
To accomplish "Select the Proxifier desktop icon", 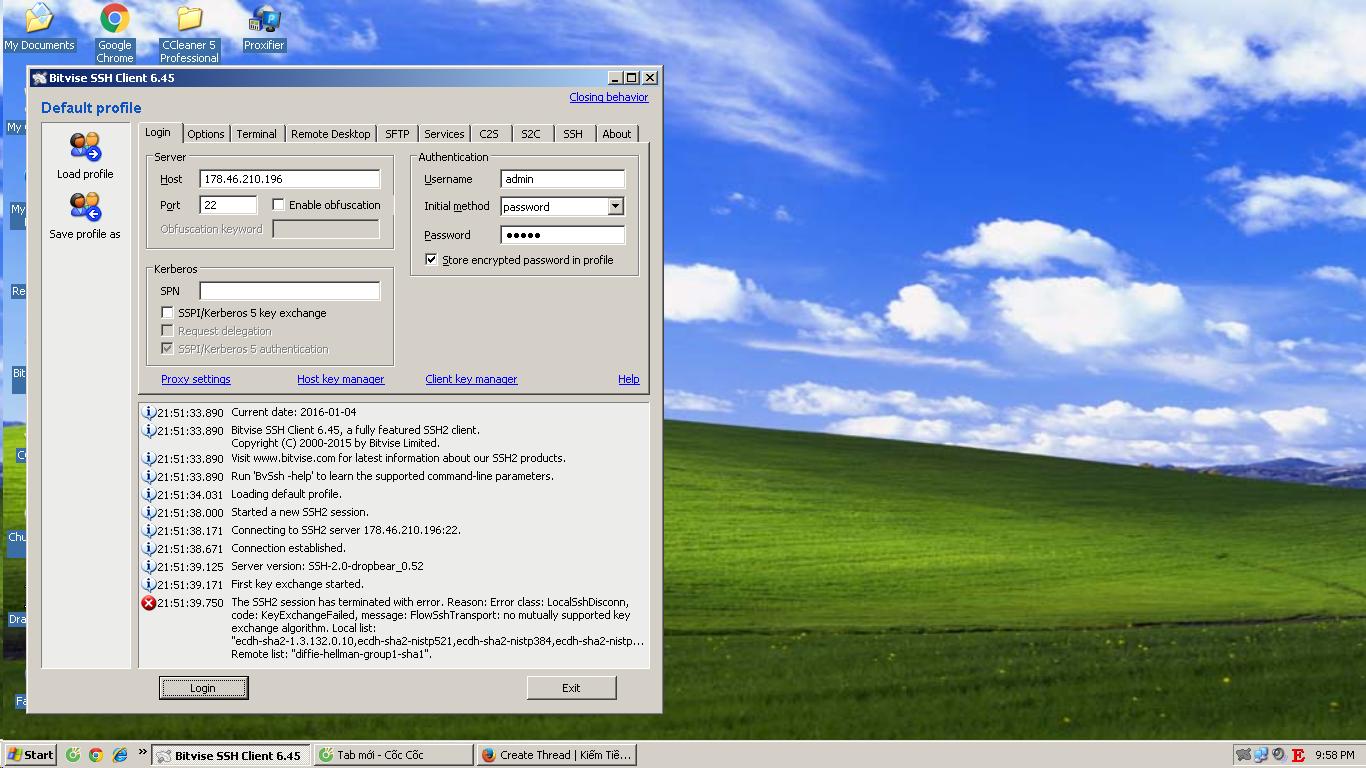I will [264, 27].
